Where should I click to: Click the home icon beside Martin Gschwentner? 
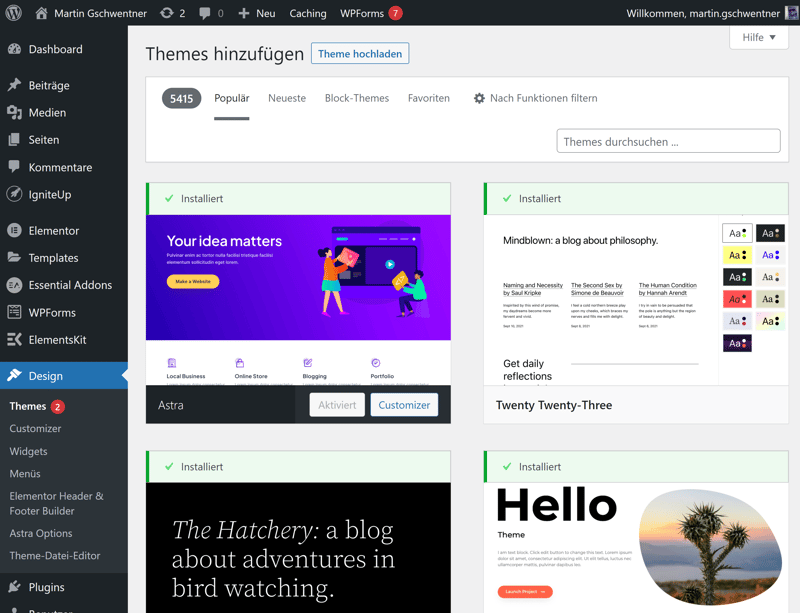[41, 13]
